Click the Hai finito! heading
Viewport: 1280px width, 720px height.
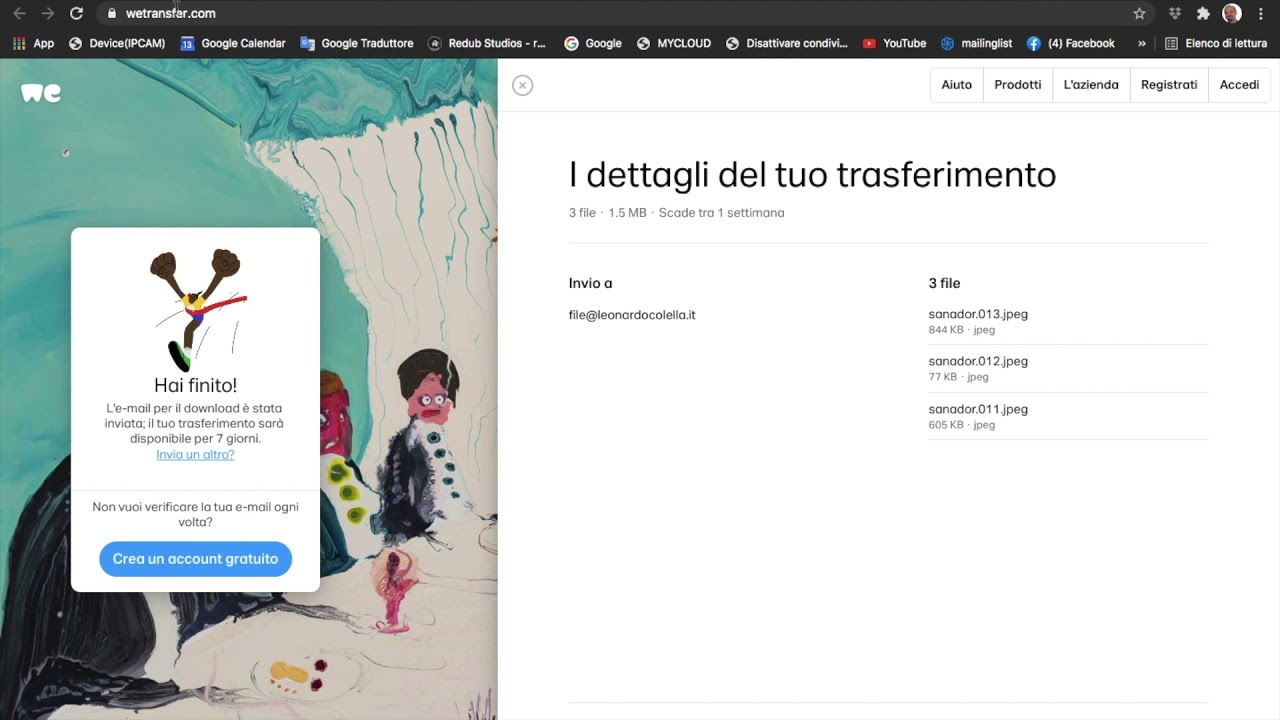tap(195, 385)
